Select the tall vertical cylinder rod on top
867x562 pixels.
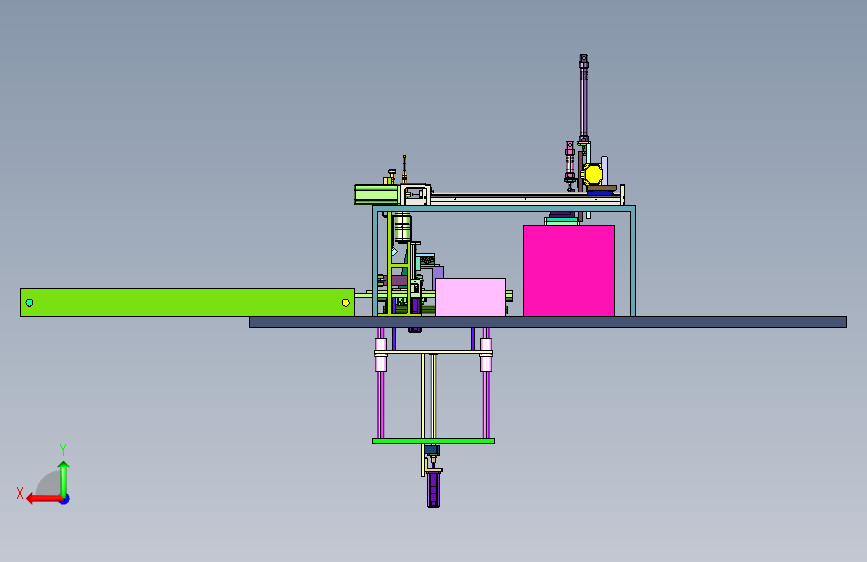583,98
